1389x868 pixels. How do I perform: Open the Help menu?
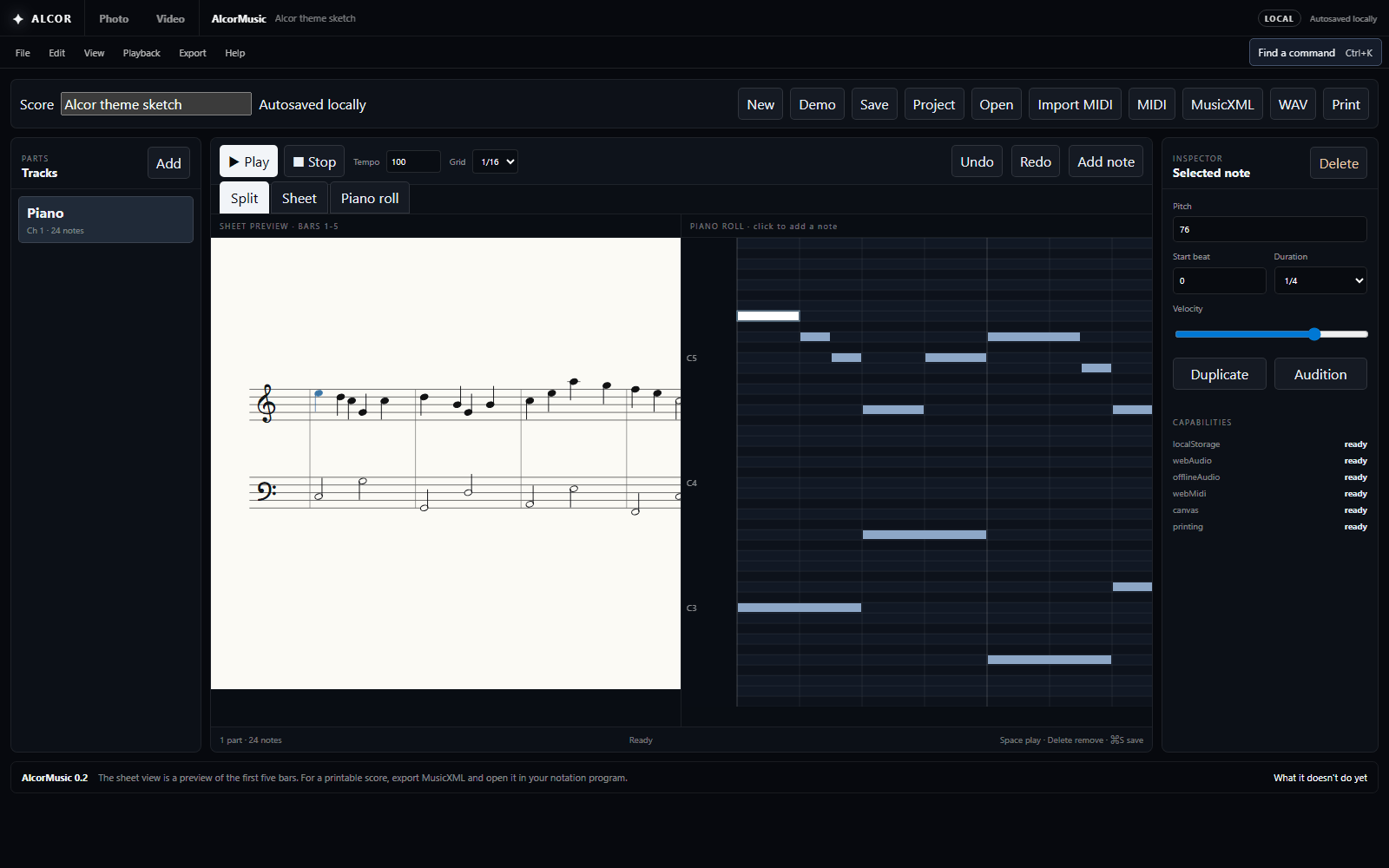click(x=235, y=53)
